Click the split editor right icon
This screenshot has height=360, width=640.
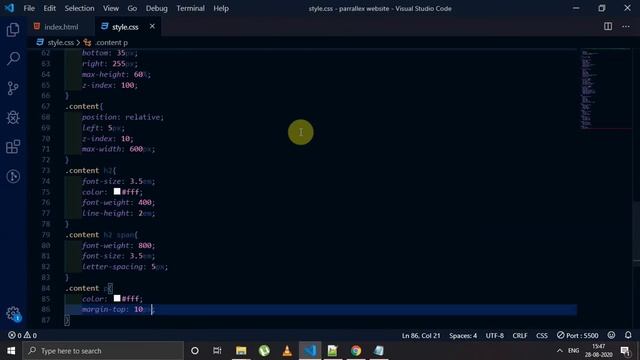608,27
